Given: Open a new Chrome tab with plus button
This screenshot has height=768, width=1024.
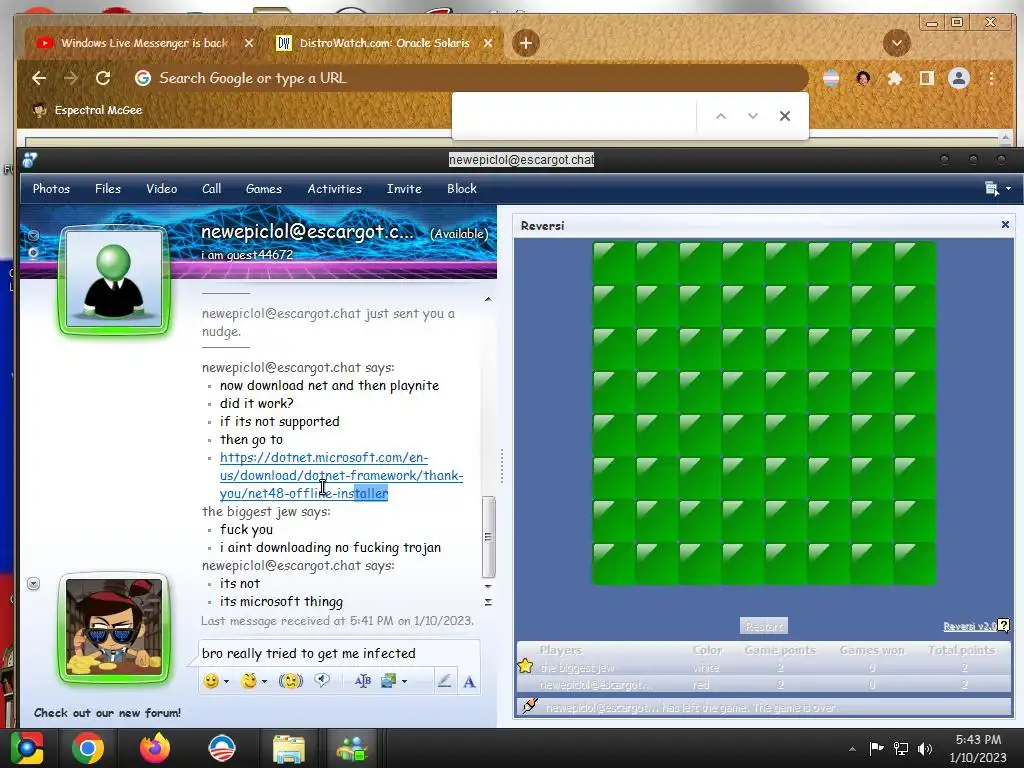Looking at the screenshot, I should coord(526,43).
